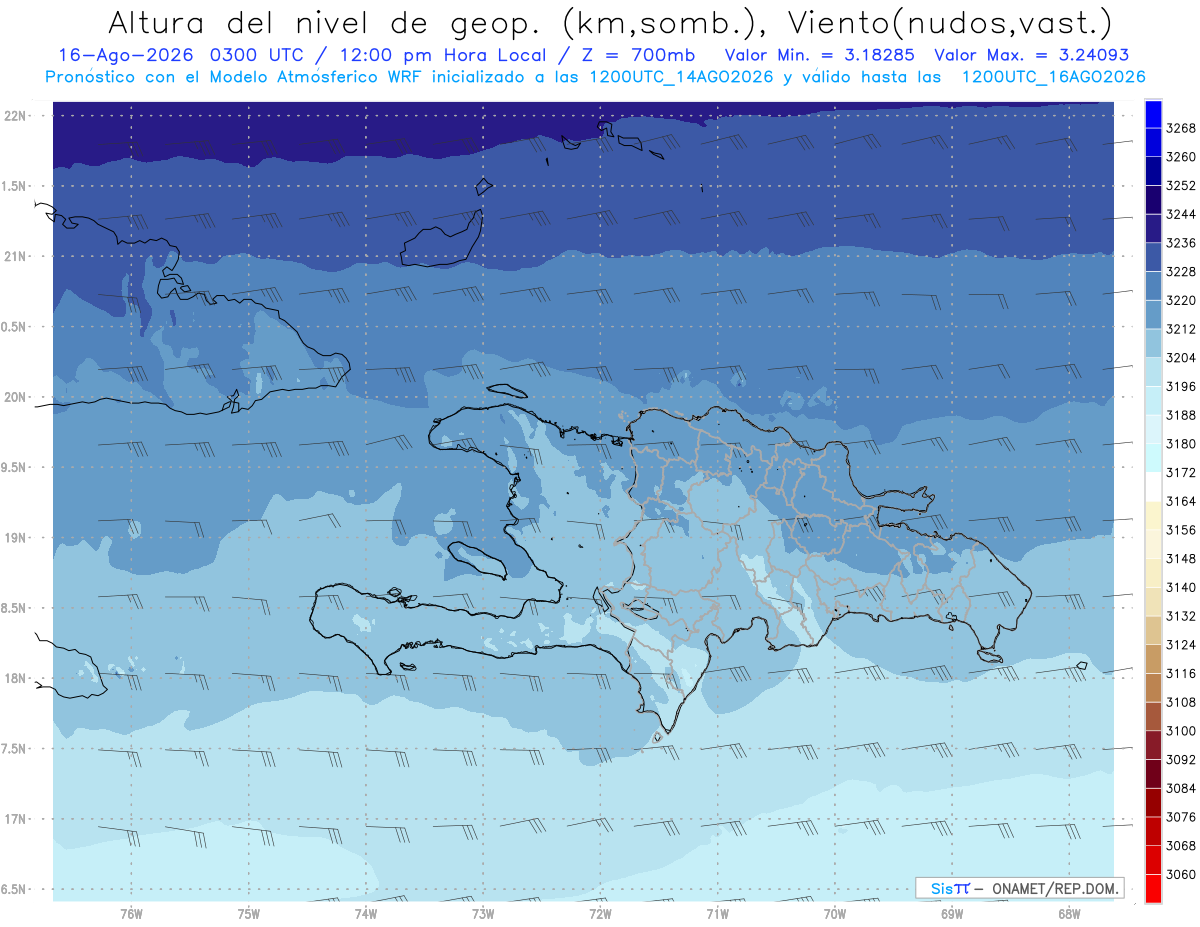
Task: Click the colorbar value '3068'
Action: [x=1181, y=846]
